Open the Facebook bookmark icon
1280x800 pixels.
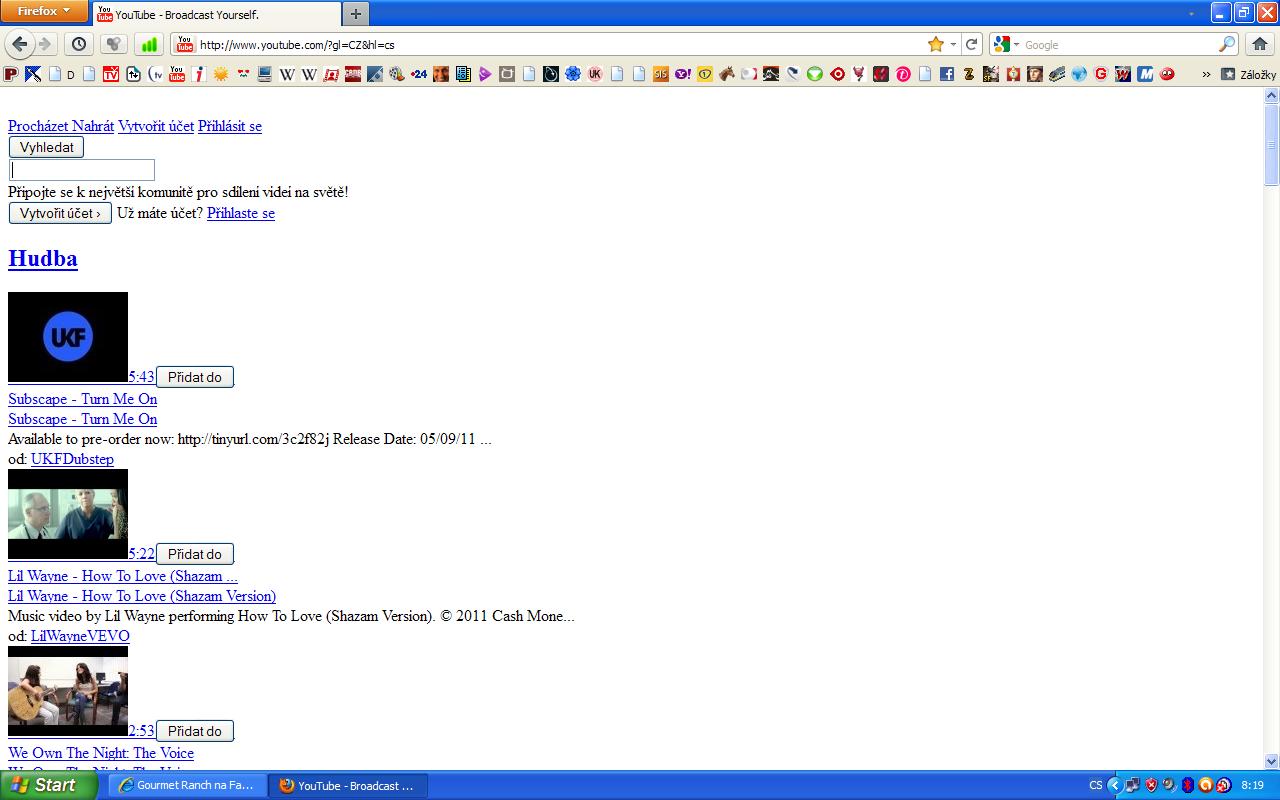pos(946,73)
